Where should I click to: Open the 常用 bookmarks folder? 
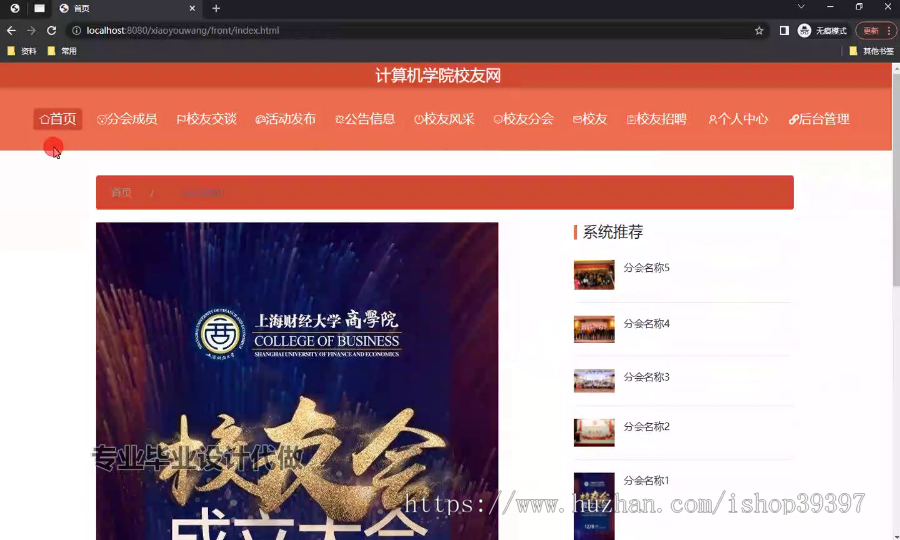pos(62,51)
